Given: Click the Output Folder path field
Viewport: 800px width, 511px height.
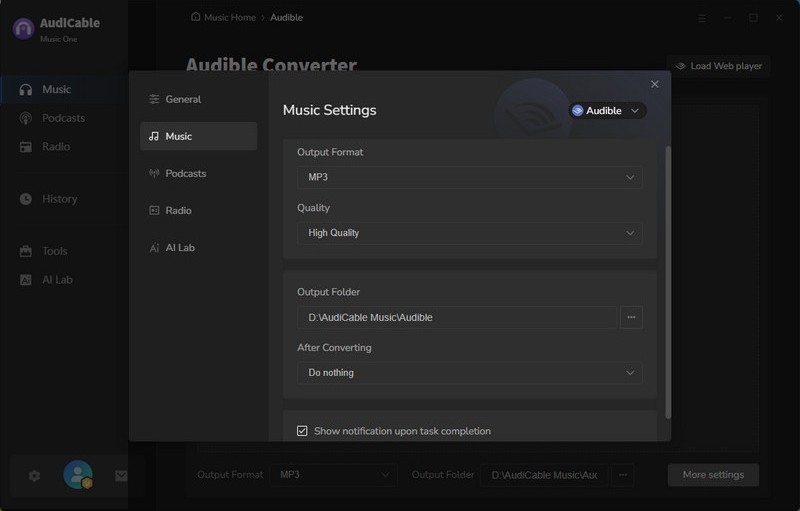Looking at the screenshot, I should tap(457, 317).
